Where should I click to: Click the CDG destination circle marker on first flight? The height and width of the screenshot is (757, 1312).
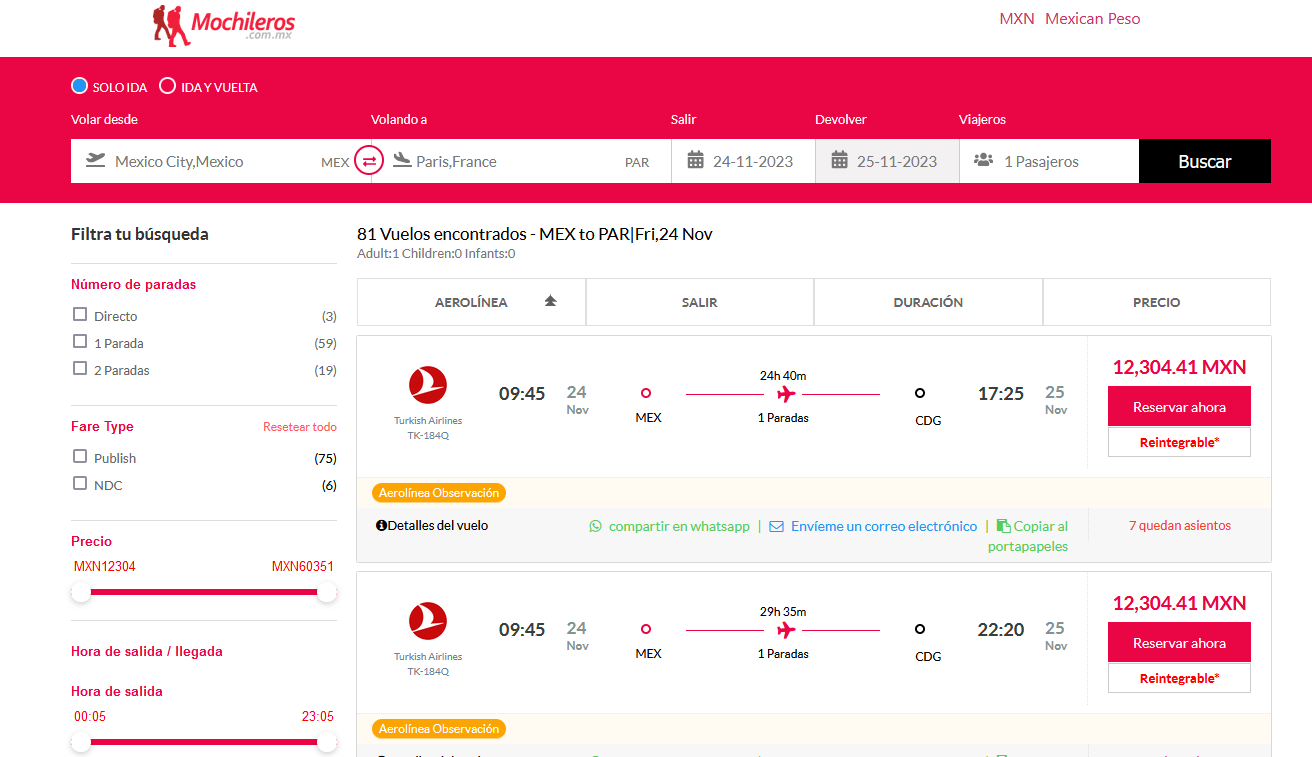[x=920, y=393]
